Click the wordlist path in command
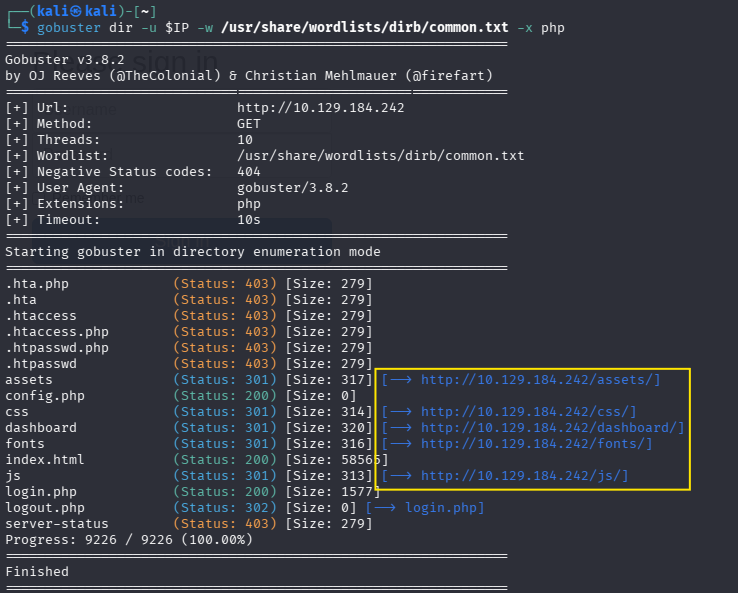 click(x=365, y=28)
